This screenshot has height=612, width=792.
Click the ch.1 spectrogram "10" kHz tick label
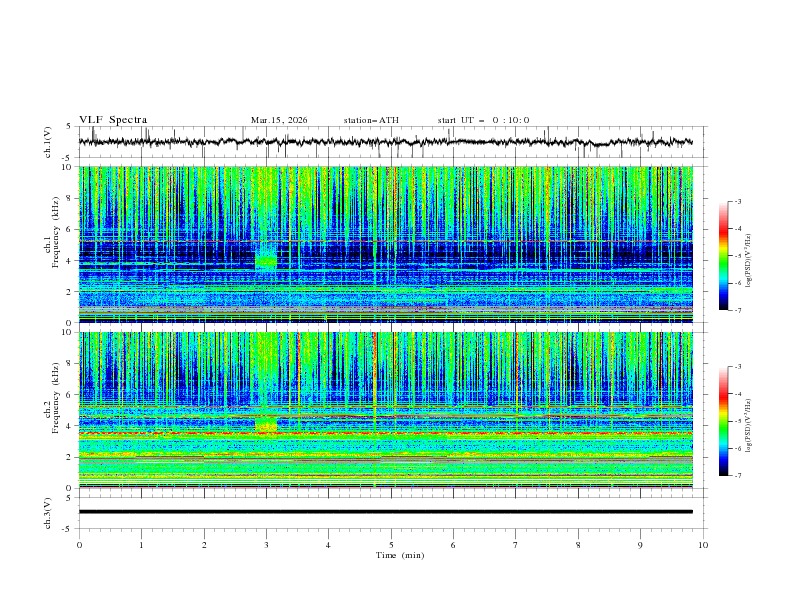click(68, 167)
